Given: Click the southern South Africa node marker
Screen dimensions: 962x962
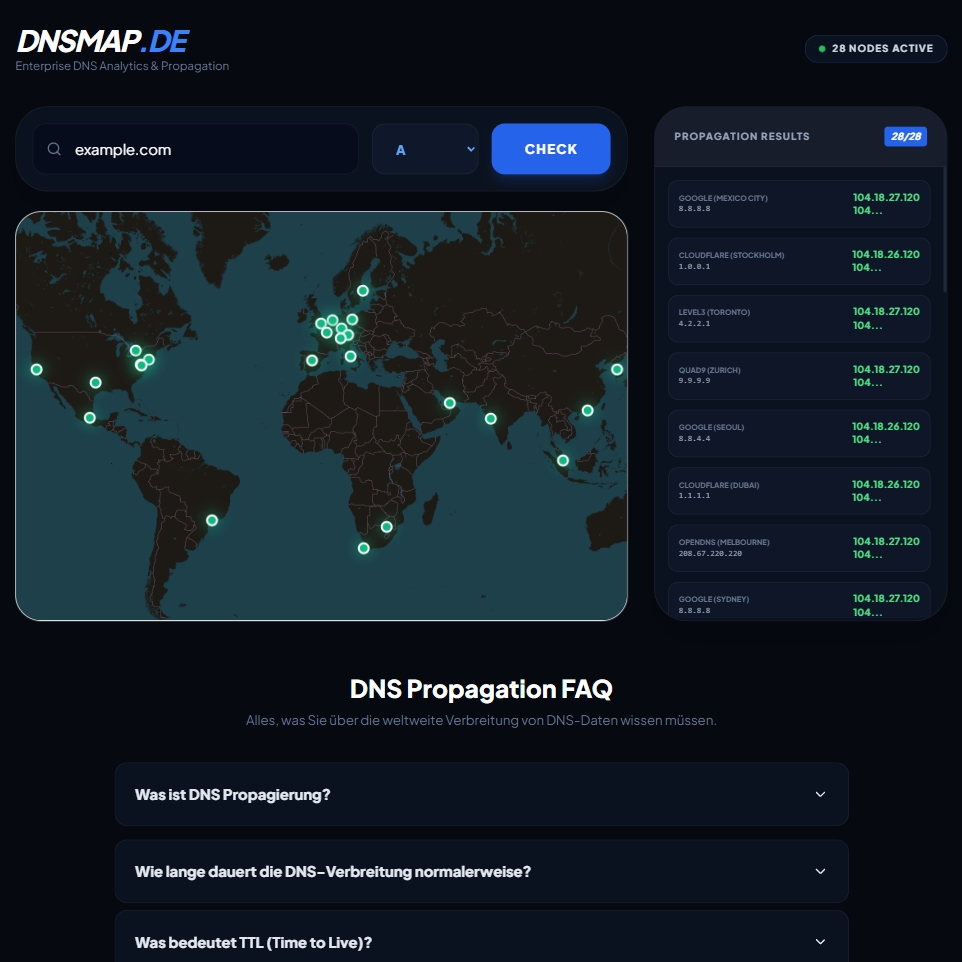Looking at the screenshot, I should pos(362,547).
